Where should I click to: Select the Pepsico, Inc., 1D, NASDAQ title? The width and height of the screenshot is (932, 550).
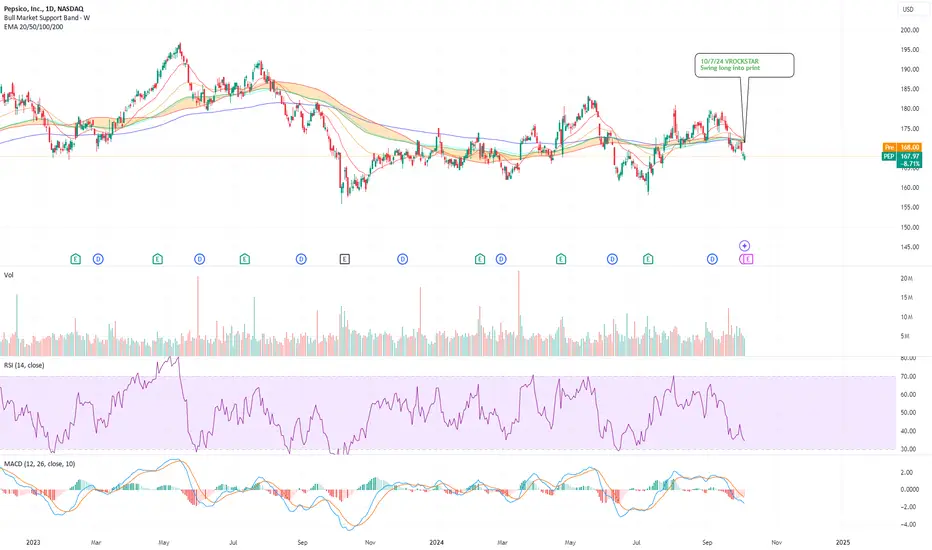click(44, 9)
